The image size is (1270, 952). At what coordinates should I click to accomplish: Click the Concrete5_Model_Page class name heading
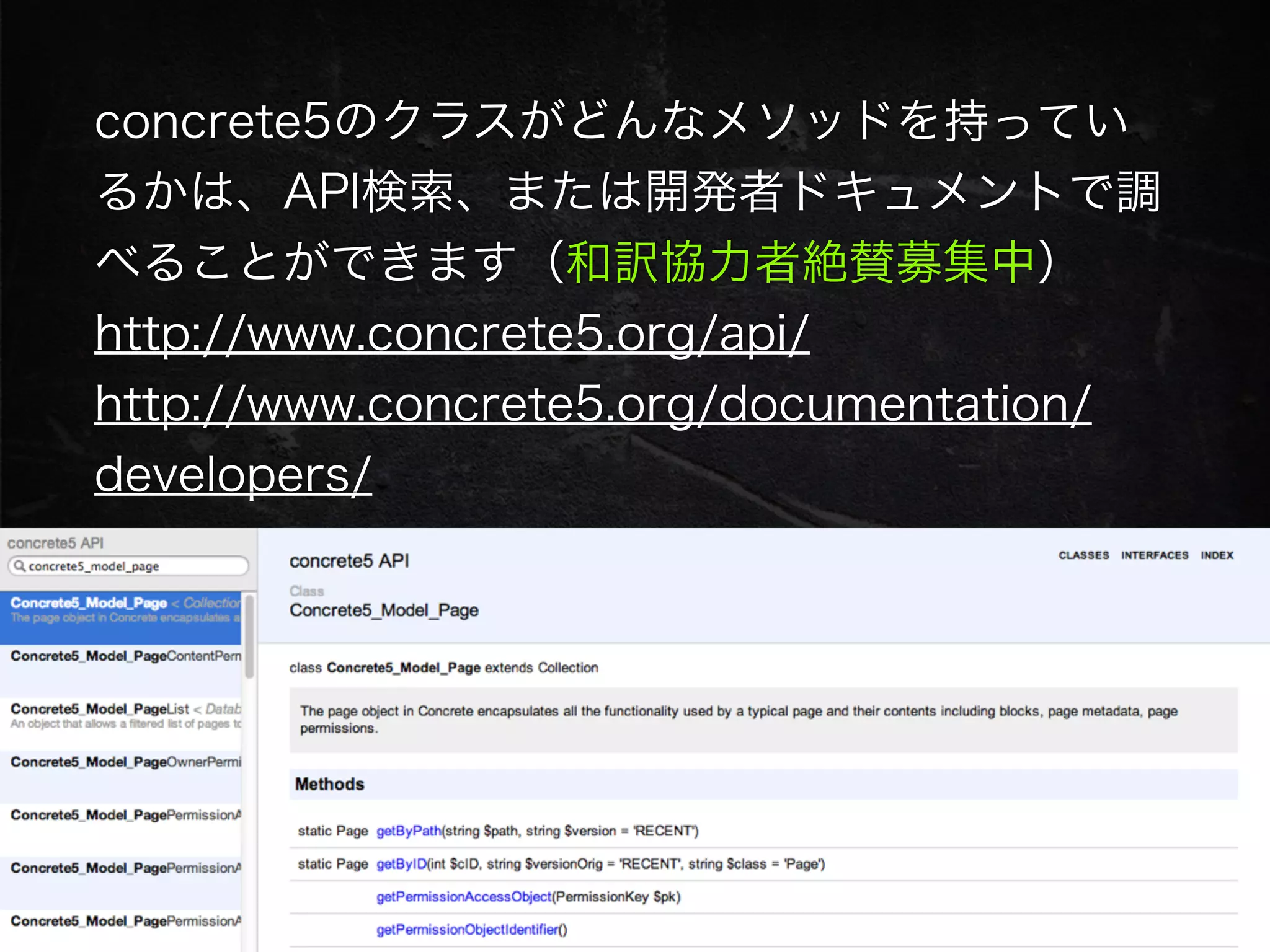(384, 610)
